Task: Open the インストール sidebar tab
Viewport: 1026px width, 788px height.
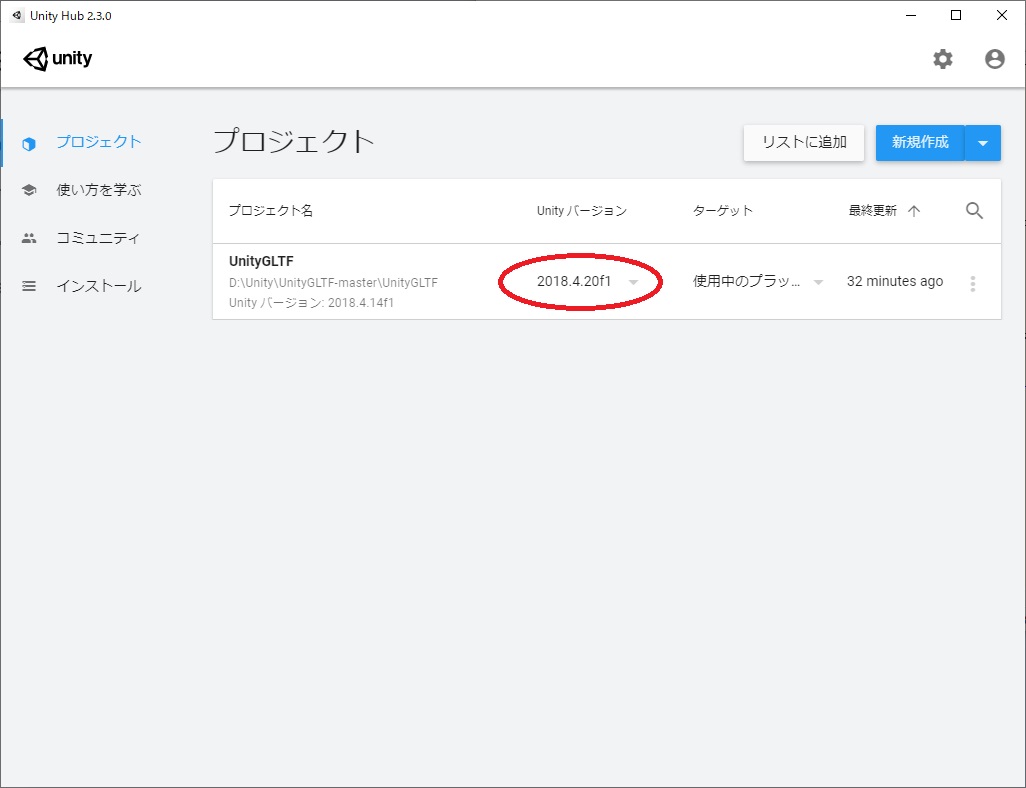Action: click(98, 286)
